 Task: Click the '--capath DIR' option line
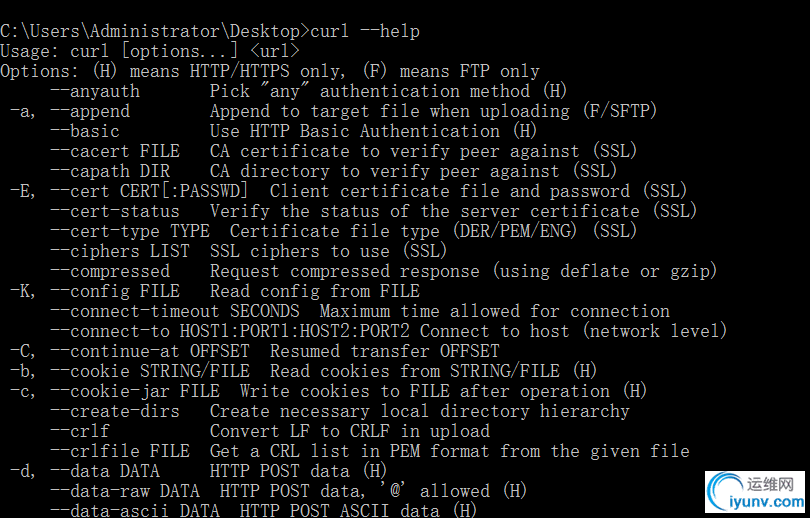[x=334, y=171]
